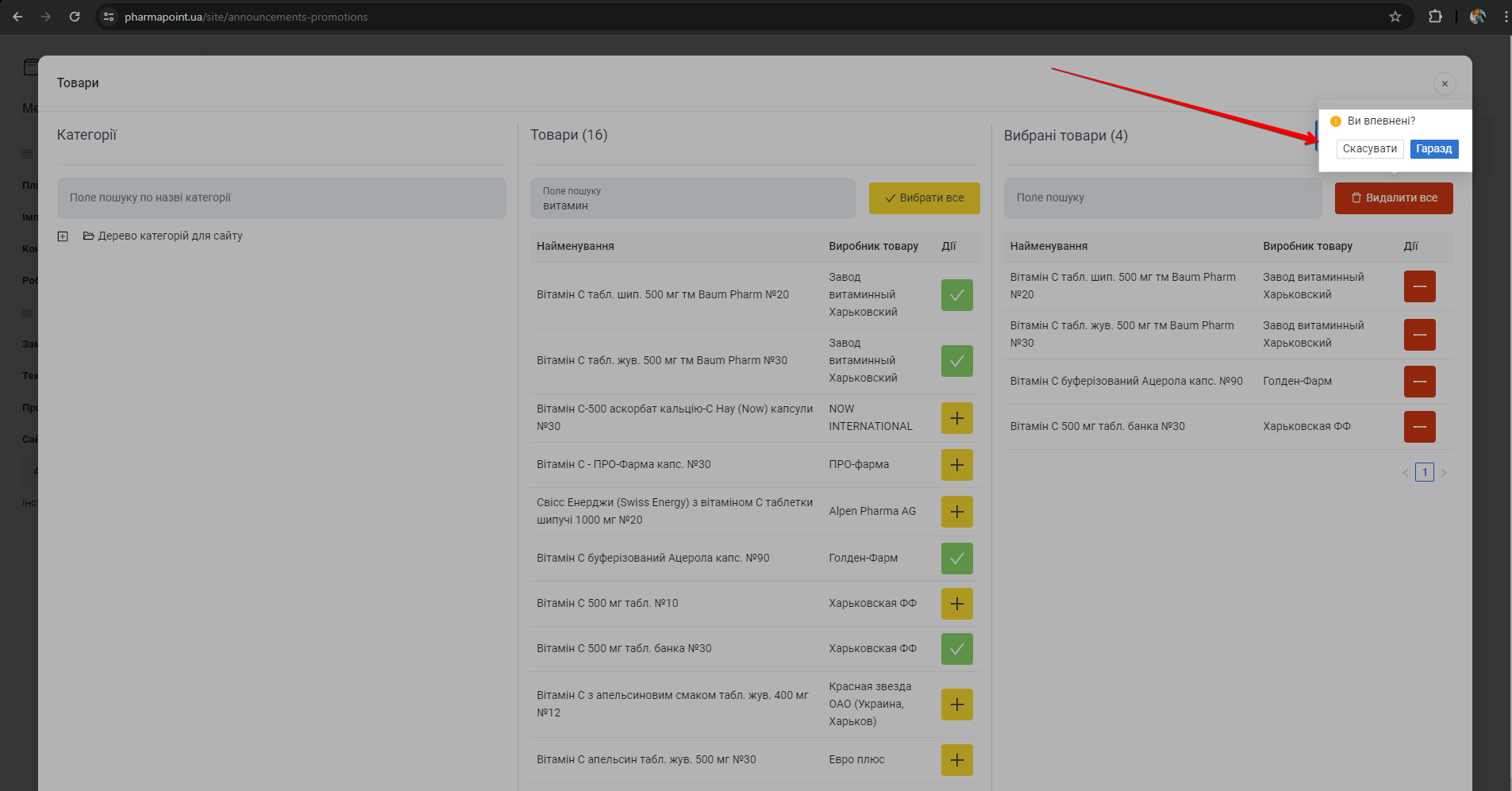Add Вітамін С - ПРО-Фарма капс. №30

pos(956,465)
